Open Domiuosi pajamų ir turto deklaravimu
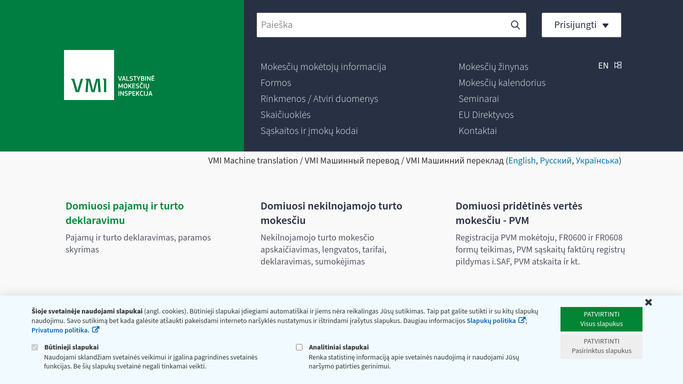The height and width of the screenshot is (384, 683). [x=125, y=213]
